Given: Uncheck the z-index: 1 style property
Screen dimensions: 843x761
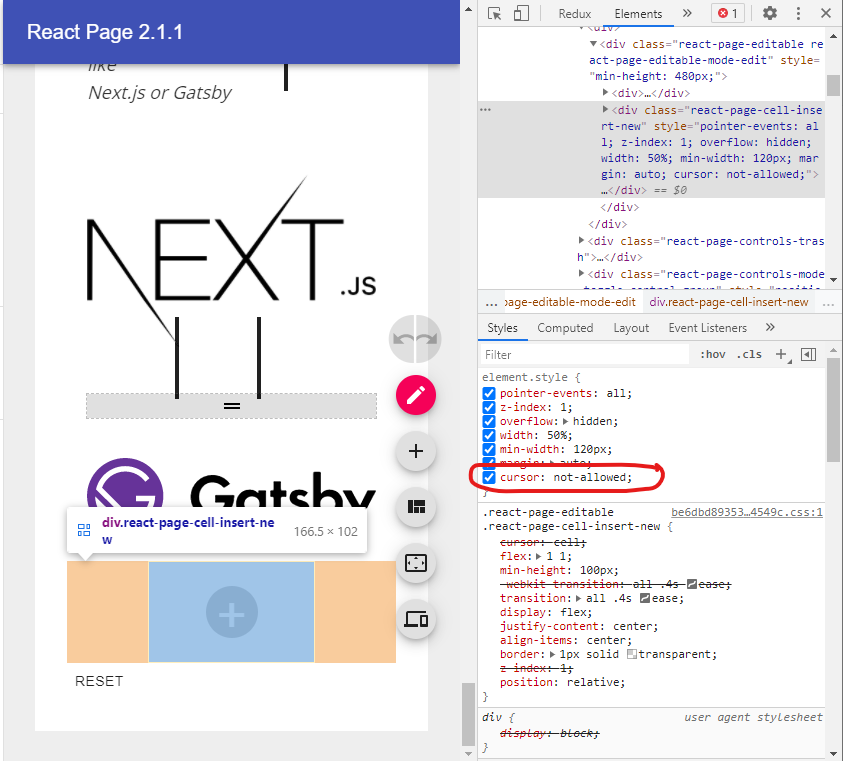Looking at the screenshot, I should (488, 407).
